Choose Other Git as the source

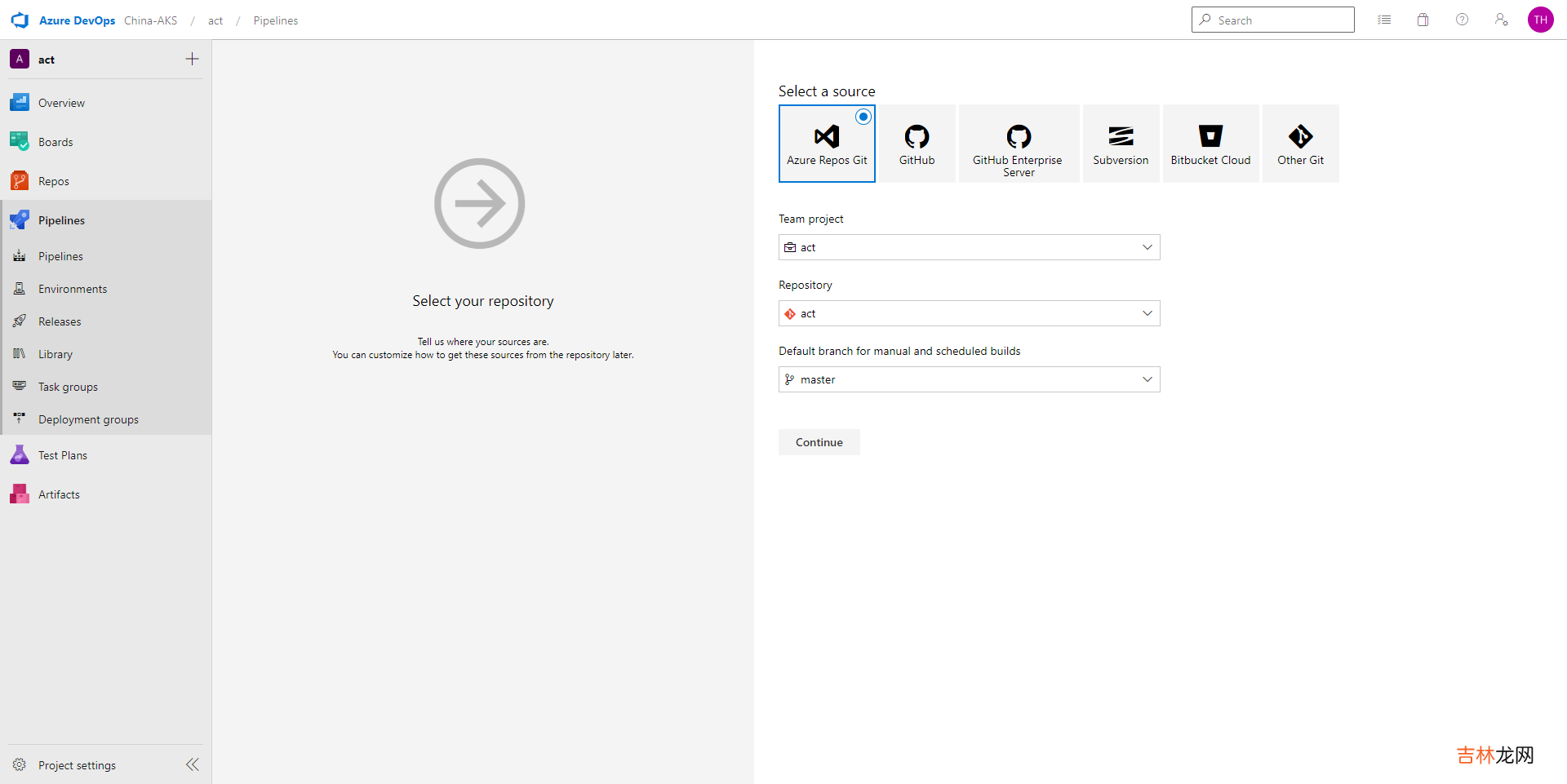[1301, 144]
